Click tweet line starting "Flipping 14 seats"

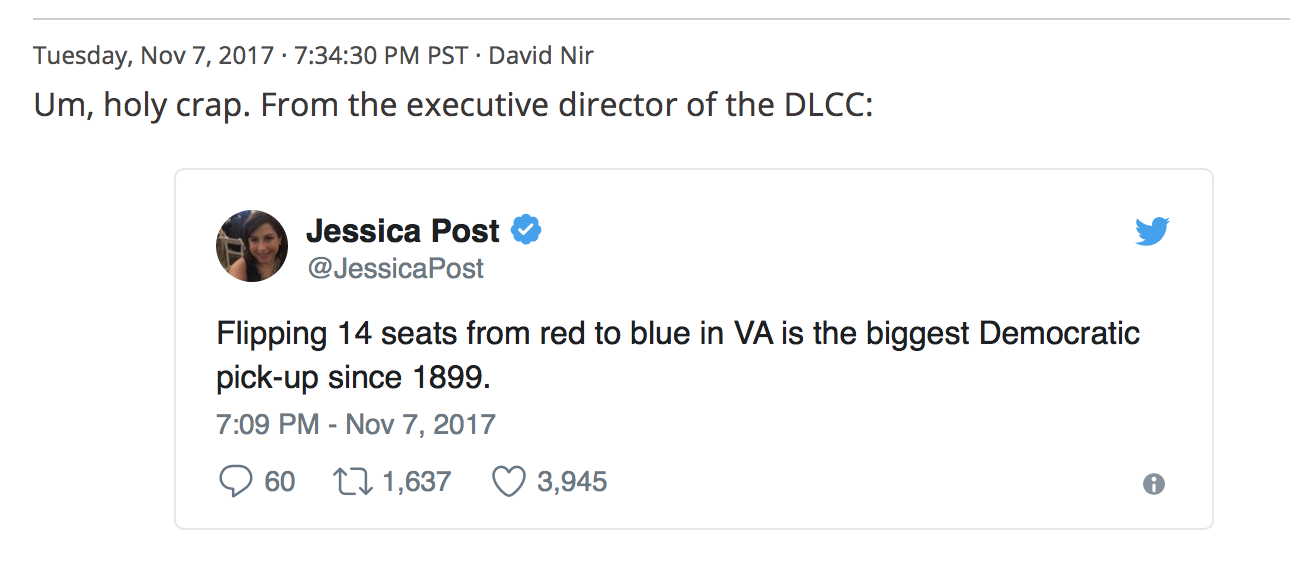tap(678, 333)
